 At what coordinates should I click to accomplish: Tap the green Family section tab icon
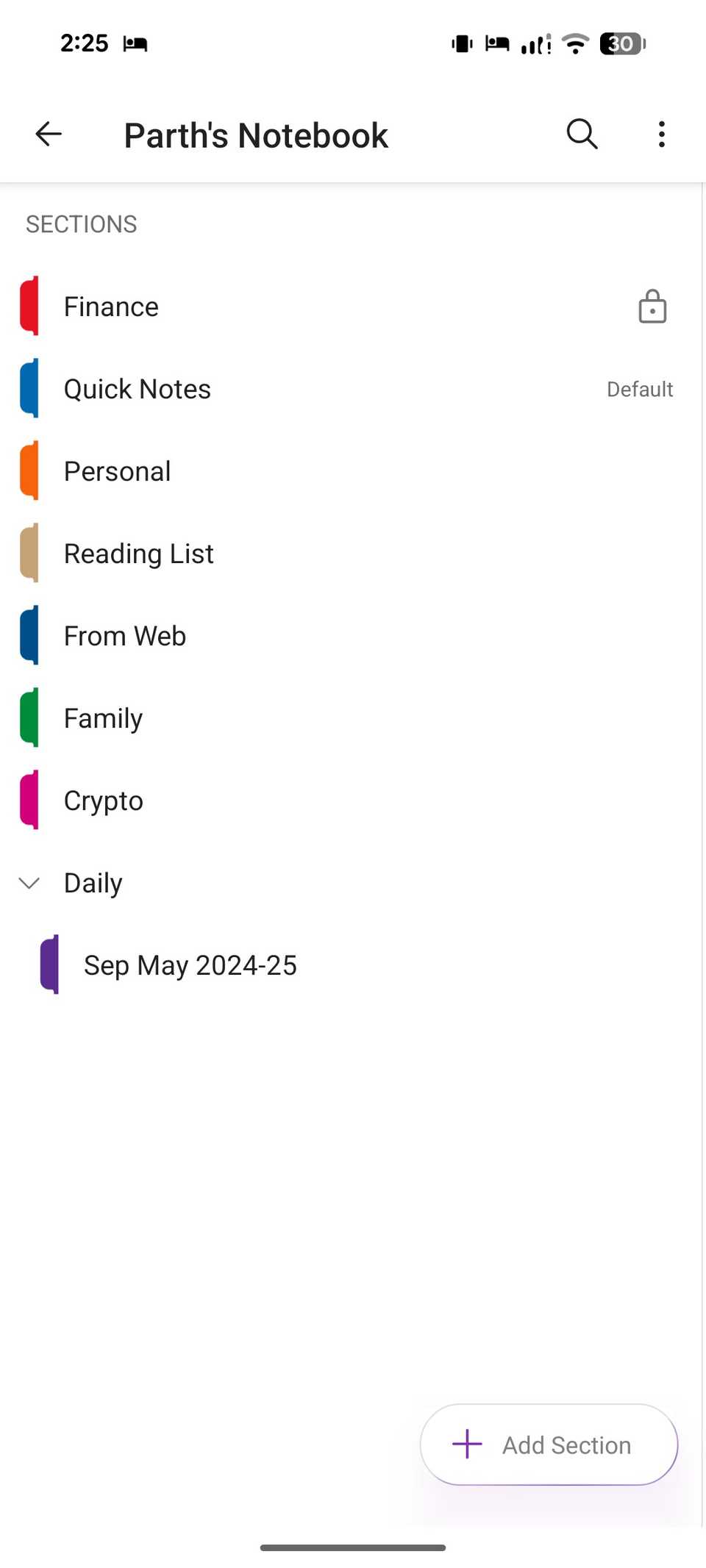pos(29,718)
